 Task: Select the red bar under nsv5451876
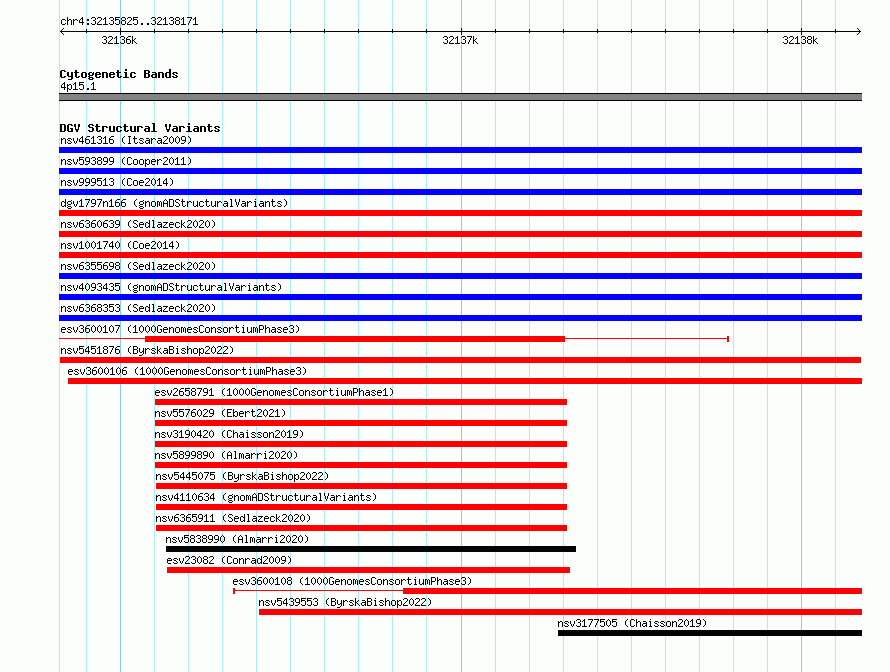460,360
